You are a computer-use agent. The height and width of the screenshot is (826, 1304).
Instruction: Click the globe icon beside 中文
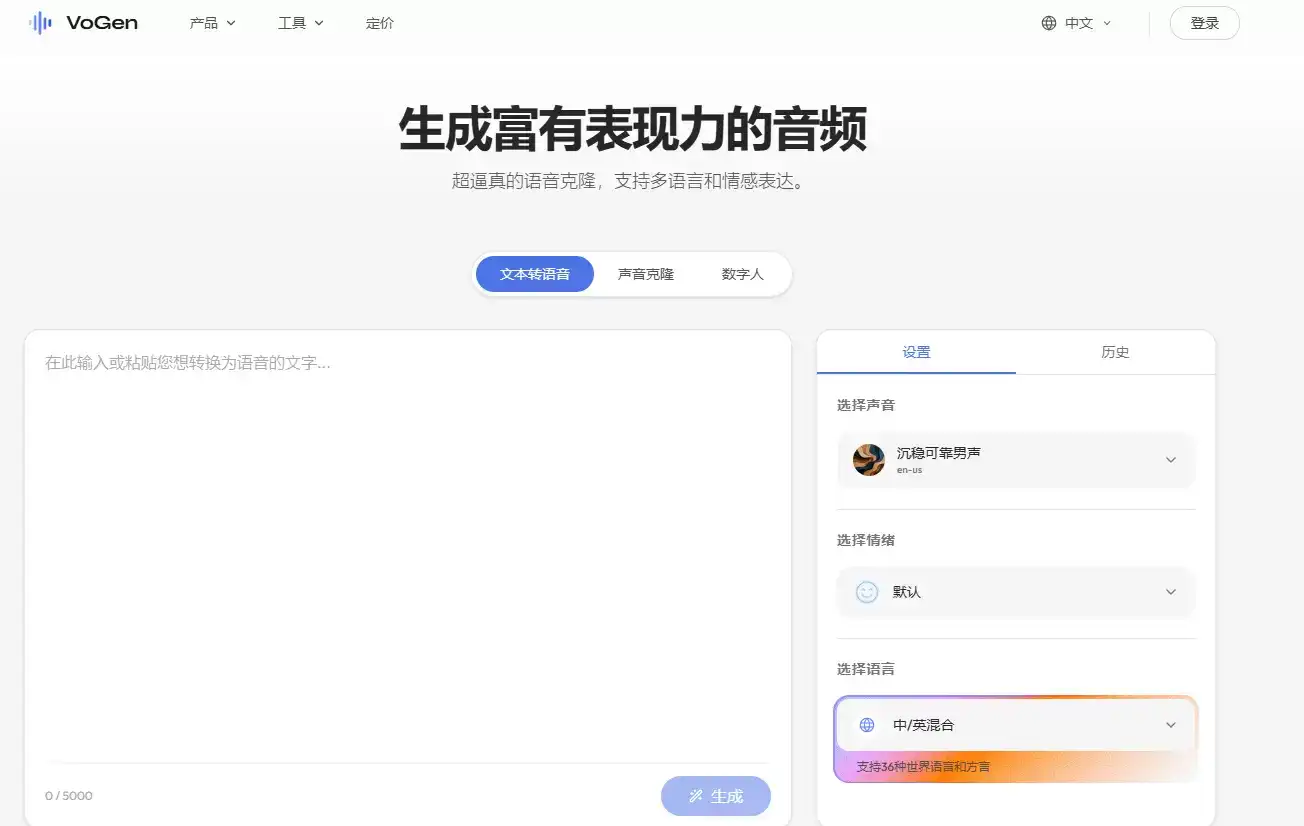1048,23
